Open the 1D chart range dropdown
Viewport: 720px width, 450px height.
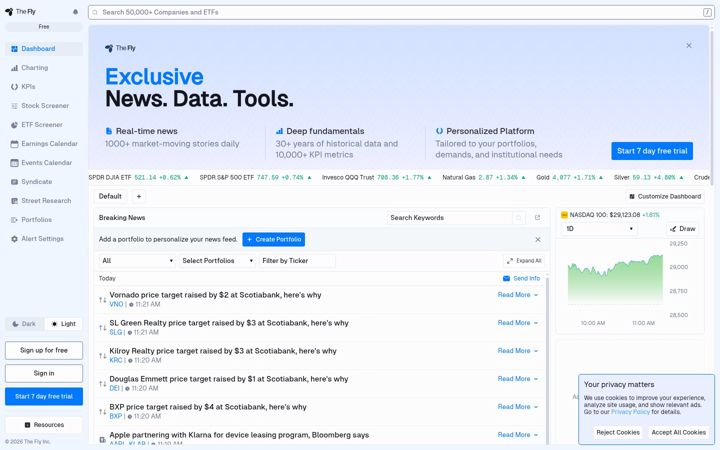[x=599, y=229]
